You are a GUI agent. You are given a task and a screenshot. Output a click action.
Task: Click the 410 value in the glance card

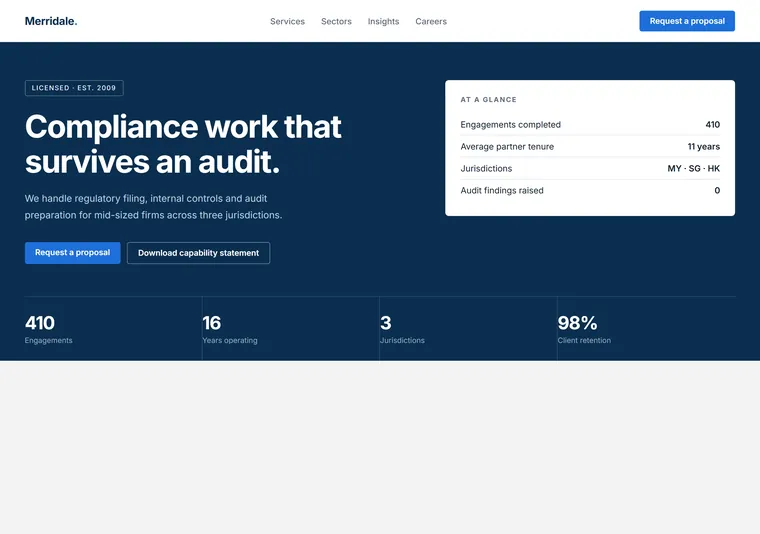pos(712,125)
